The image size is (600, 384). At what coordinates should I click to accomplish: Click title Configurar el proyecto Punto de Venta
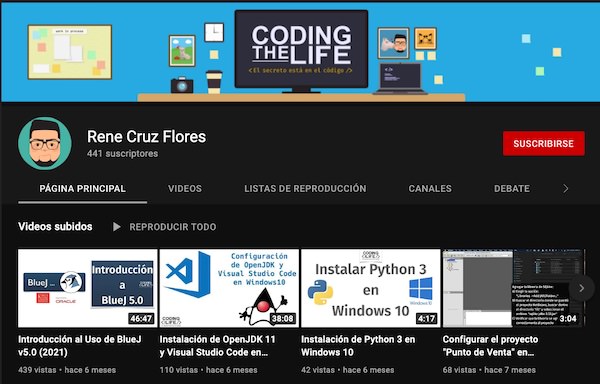tap(490, 345)
